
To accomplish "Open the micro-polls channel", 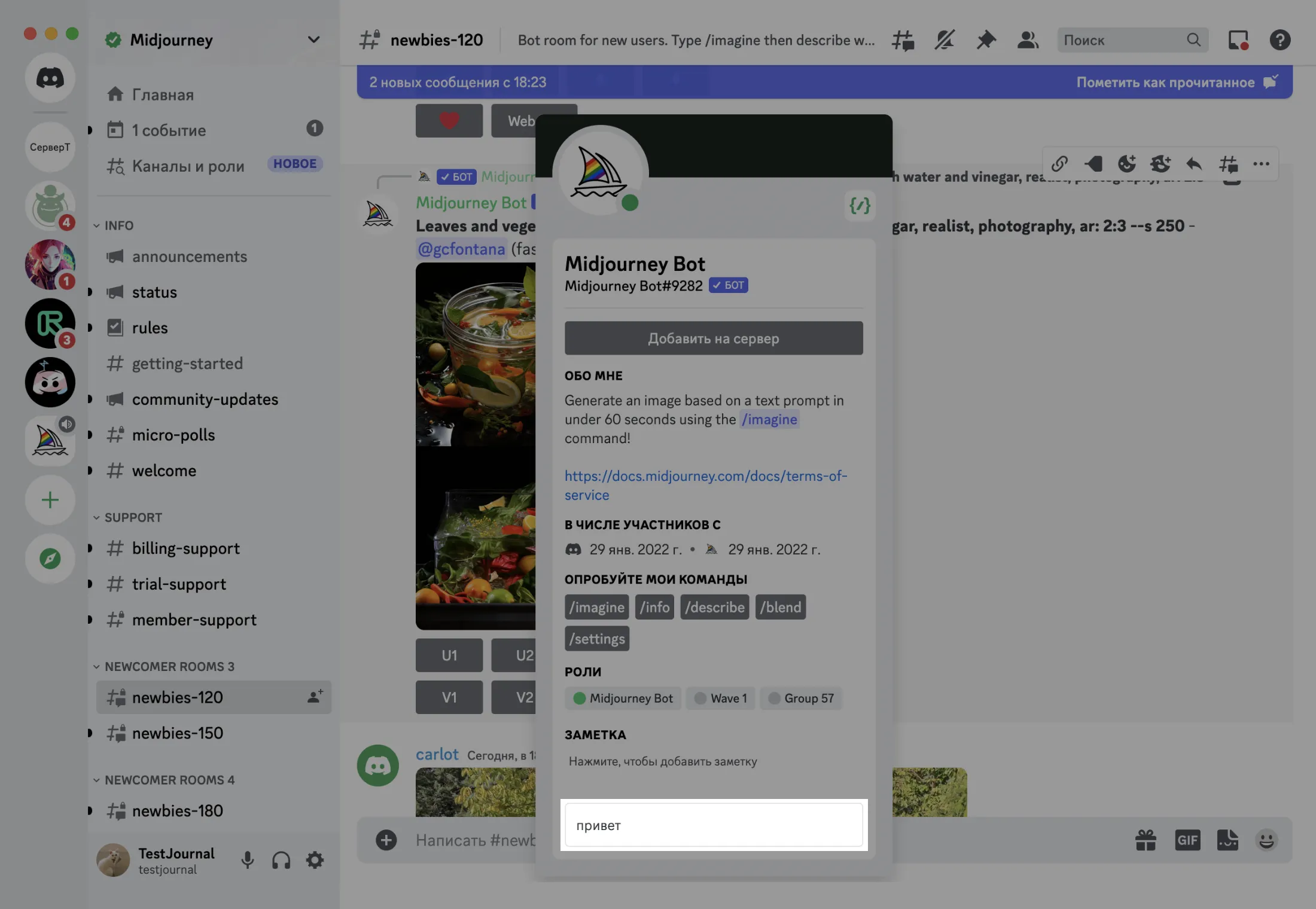I will [x=214, y=435].
